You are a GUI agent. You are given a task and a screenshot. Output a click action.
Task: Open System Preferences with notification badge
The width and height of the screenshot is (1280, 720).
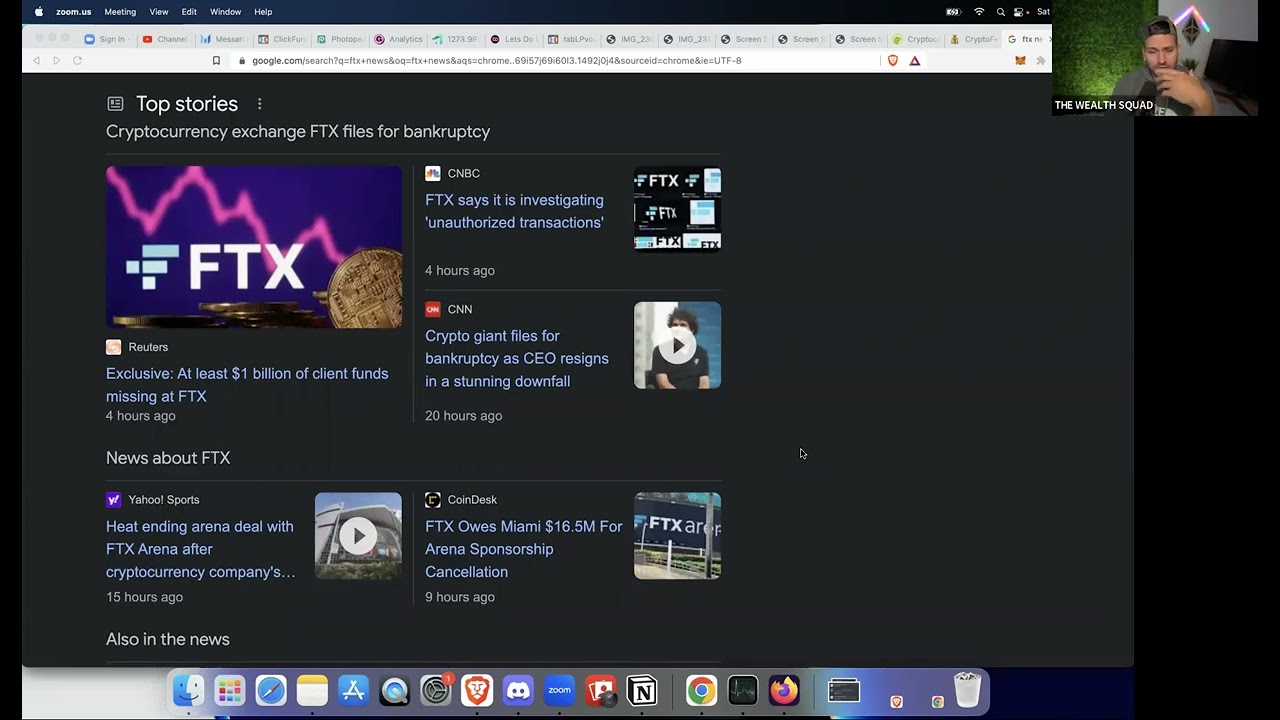[436, 691]
